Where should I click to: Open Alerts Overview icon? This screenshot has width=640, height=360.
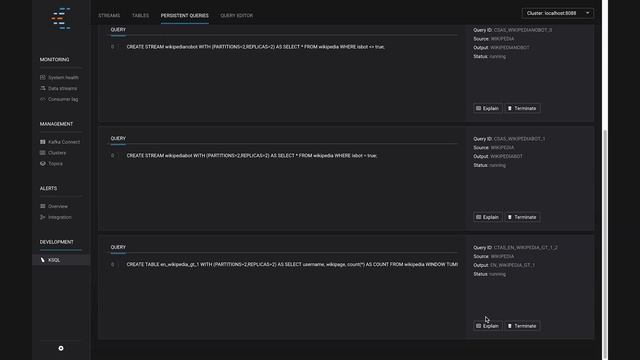click(42, 207)
